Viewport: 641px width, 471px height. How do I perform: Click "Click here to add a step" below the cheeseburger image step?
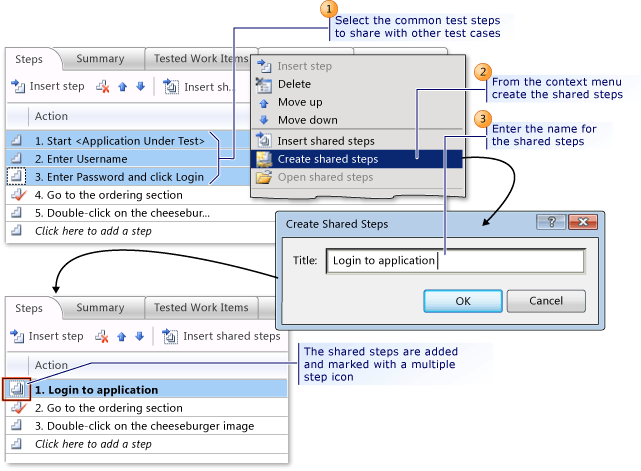[x=94, y=444]
